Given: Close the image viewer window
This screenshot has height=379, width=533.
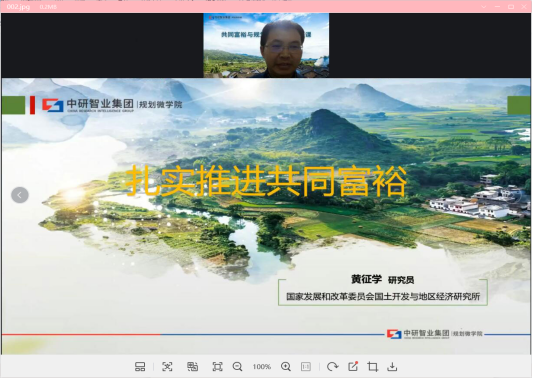Looking at the screenshot, I should coord(524,7).
